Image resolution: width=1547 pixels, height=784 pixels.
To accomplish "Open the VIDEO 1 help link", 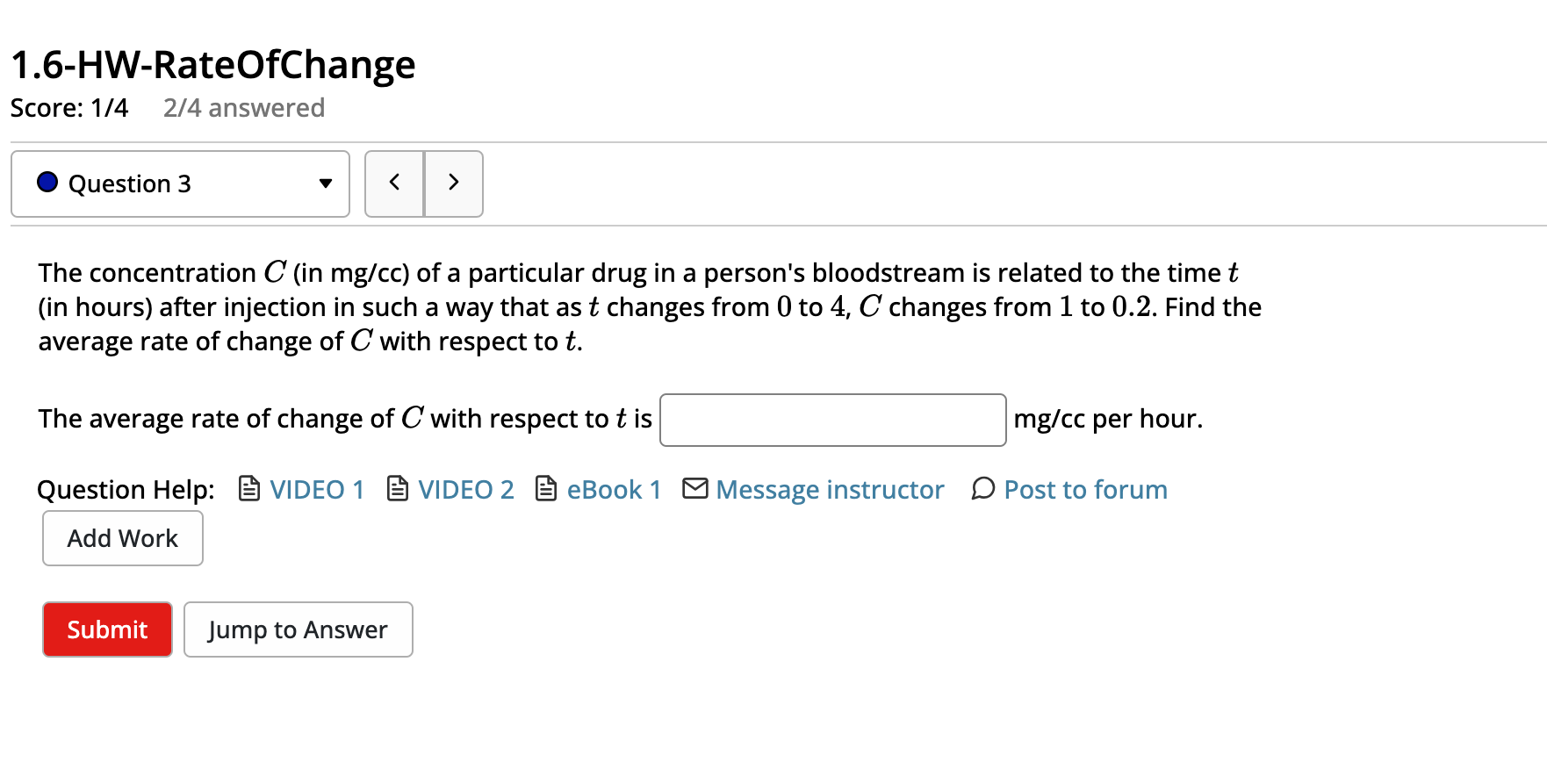I will [x=317, y=489].
